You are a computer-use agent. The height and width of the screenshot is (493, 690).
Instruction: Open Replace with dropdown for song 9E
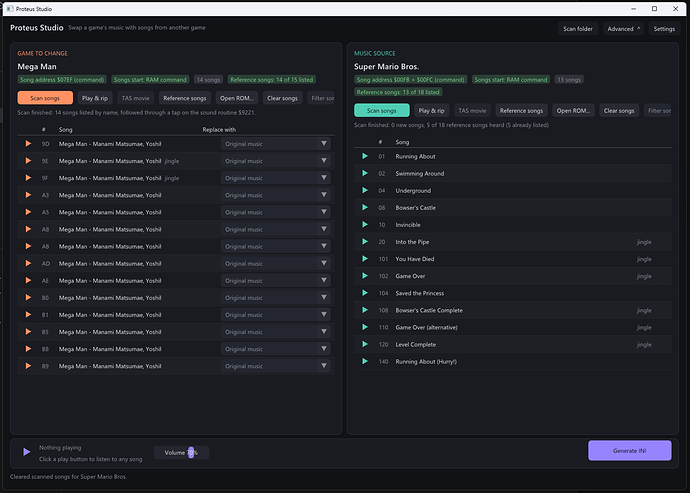pos(276,161)
